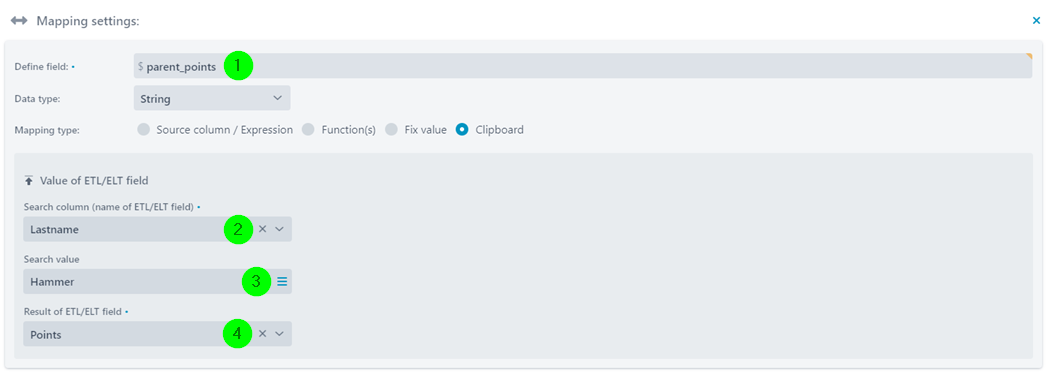Image resolution: width=1049 pixels, height=372 pixels.
Task: Click the parent_points Define field input
Action: pos(583,66)
